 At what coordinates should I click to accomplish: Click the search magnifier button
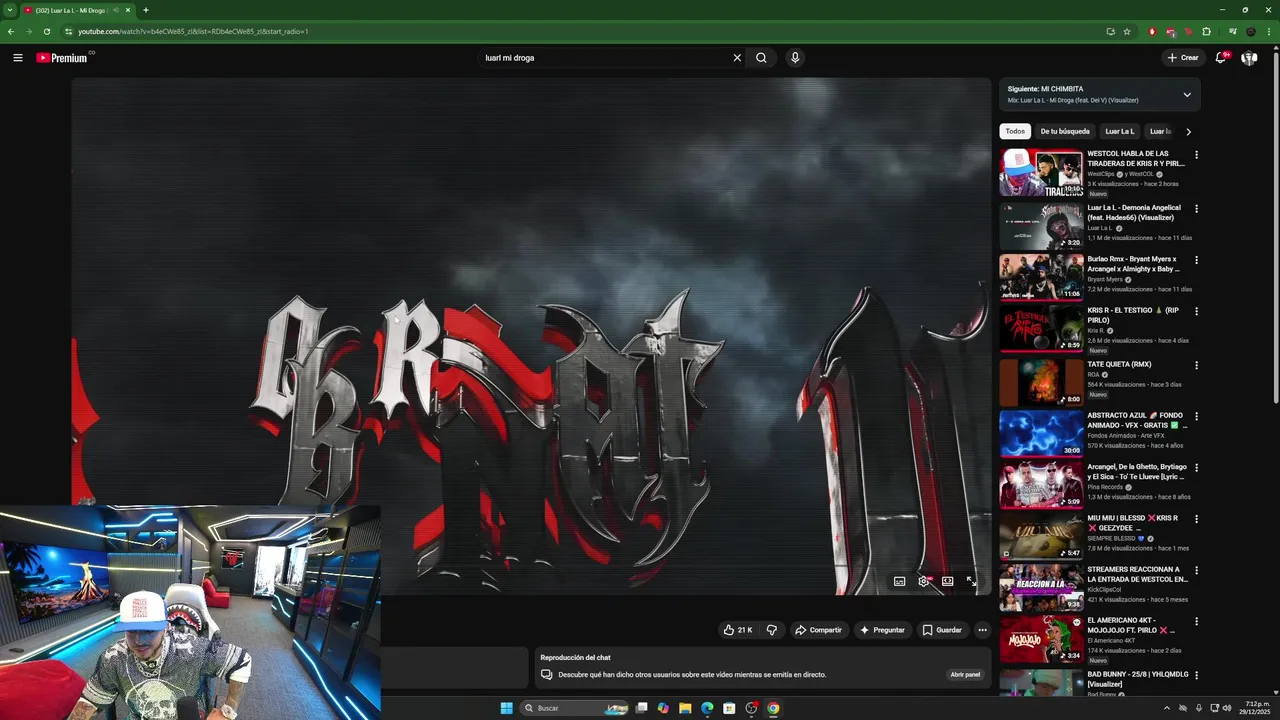coord(761,58)
